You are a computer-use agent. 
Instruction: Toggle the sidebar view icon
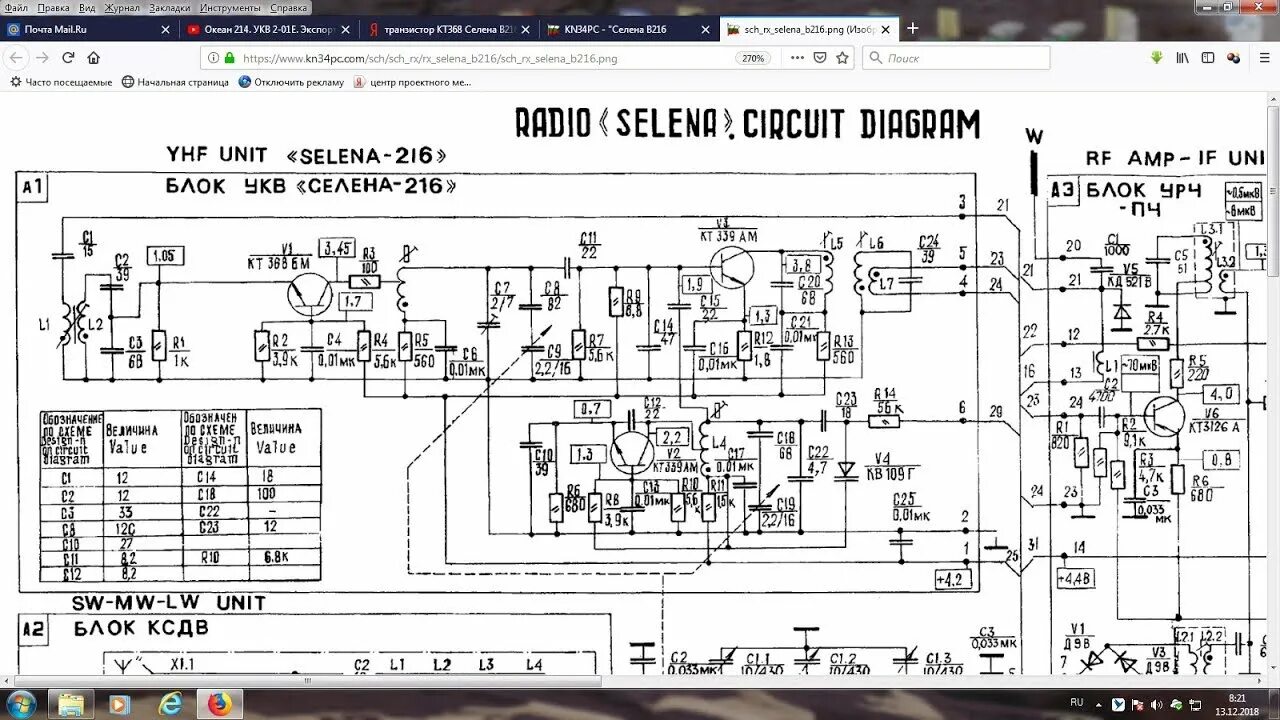pyautogui.click(x=1208, y=58)
